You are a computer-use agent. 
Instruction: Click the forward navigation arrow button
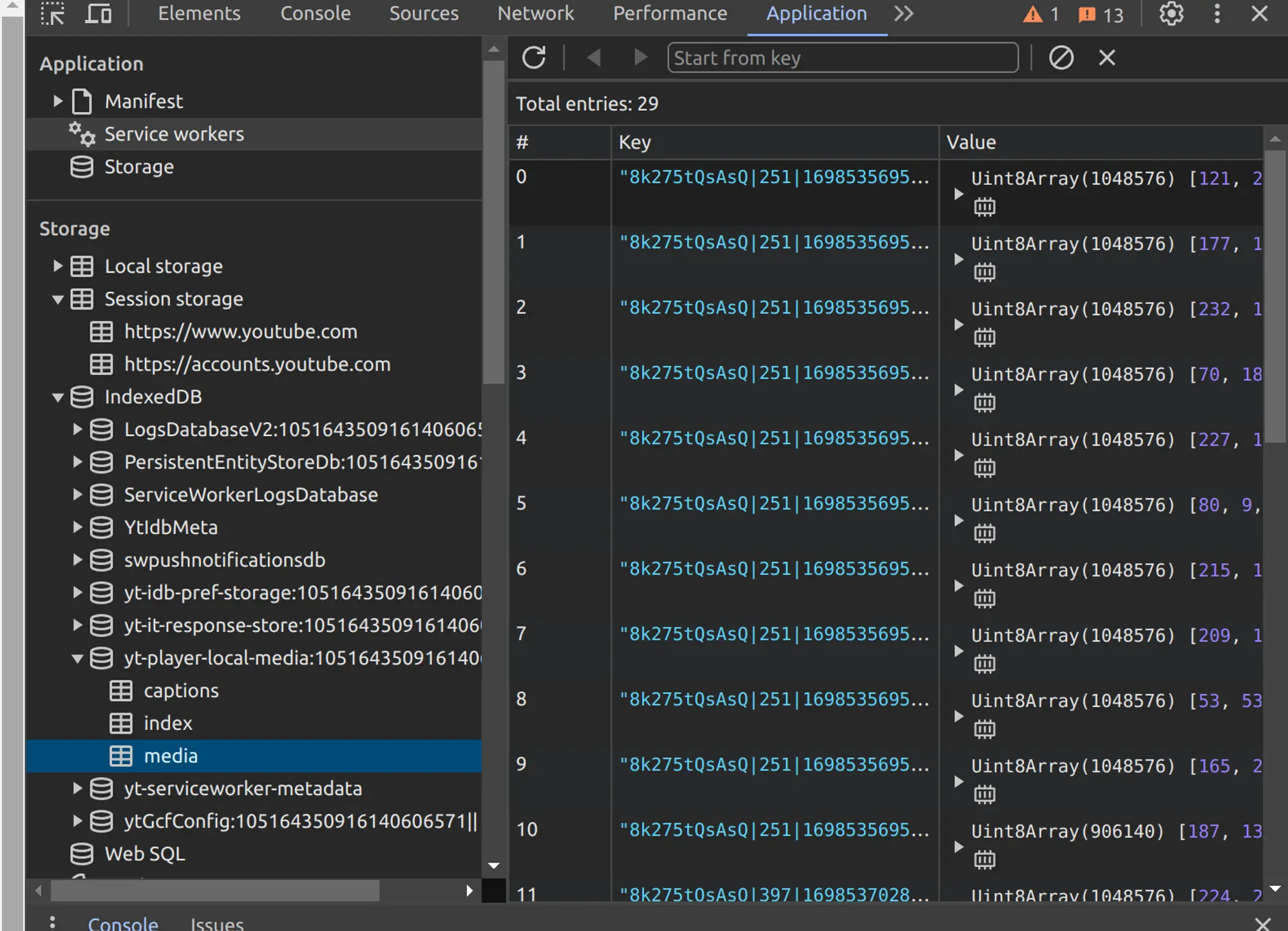tap(640, 57)
